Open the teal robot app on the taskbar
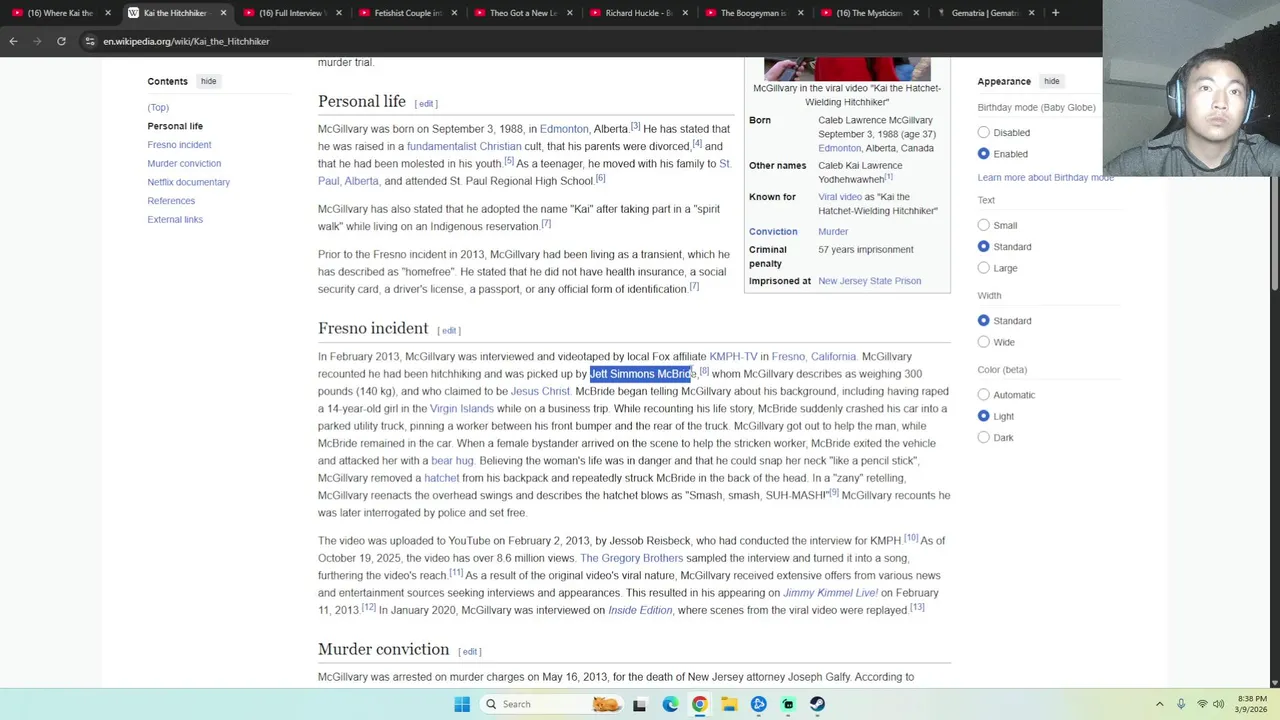 788,704
